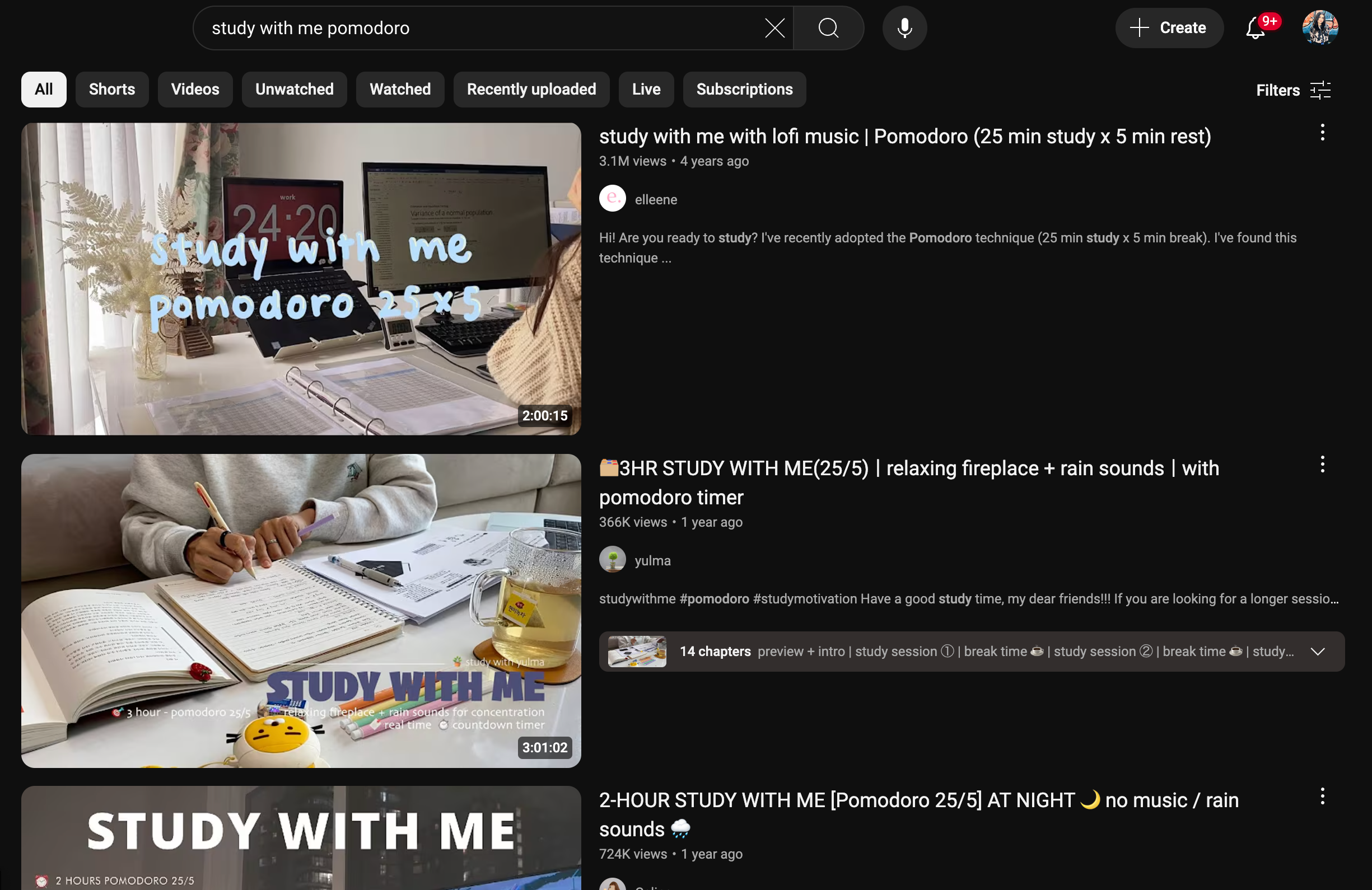Click the Live filter button
This screenshot has height=890, width=1372.
point(646,89)
